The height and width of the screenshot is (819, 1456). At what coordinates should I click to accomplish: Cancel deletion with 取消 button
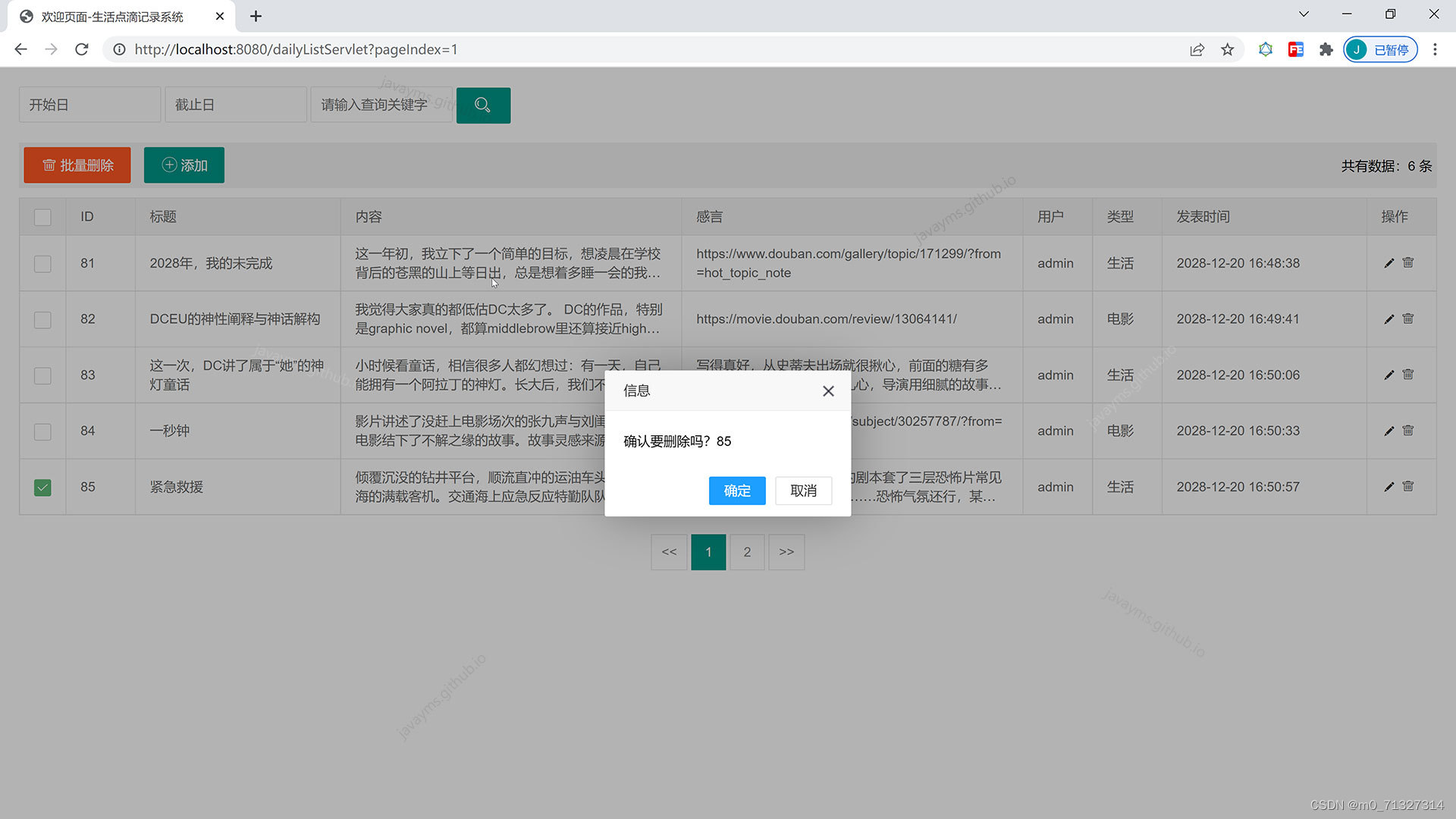point(803,491)
